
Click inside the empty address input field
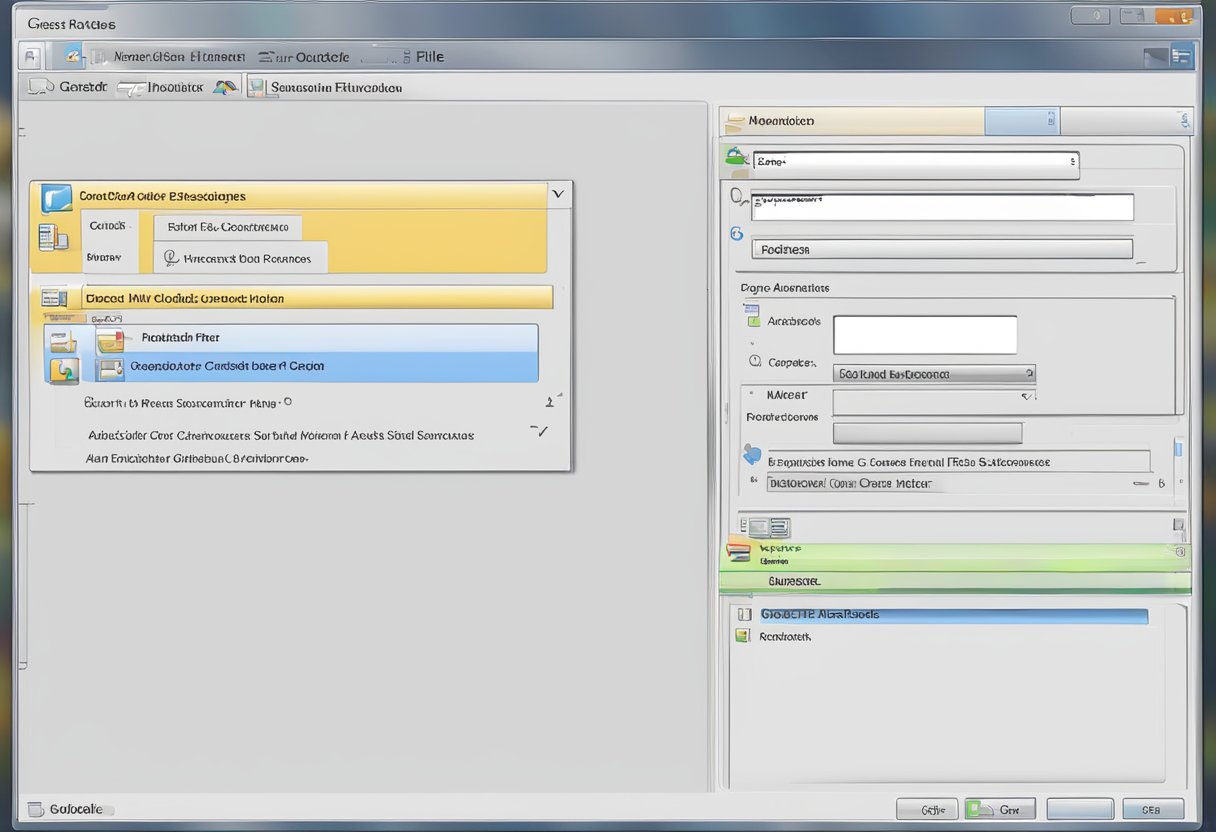[x=924, y=334]
